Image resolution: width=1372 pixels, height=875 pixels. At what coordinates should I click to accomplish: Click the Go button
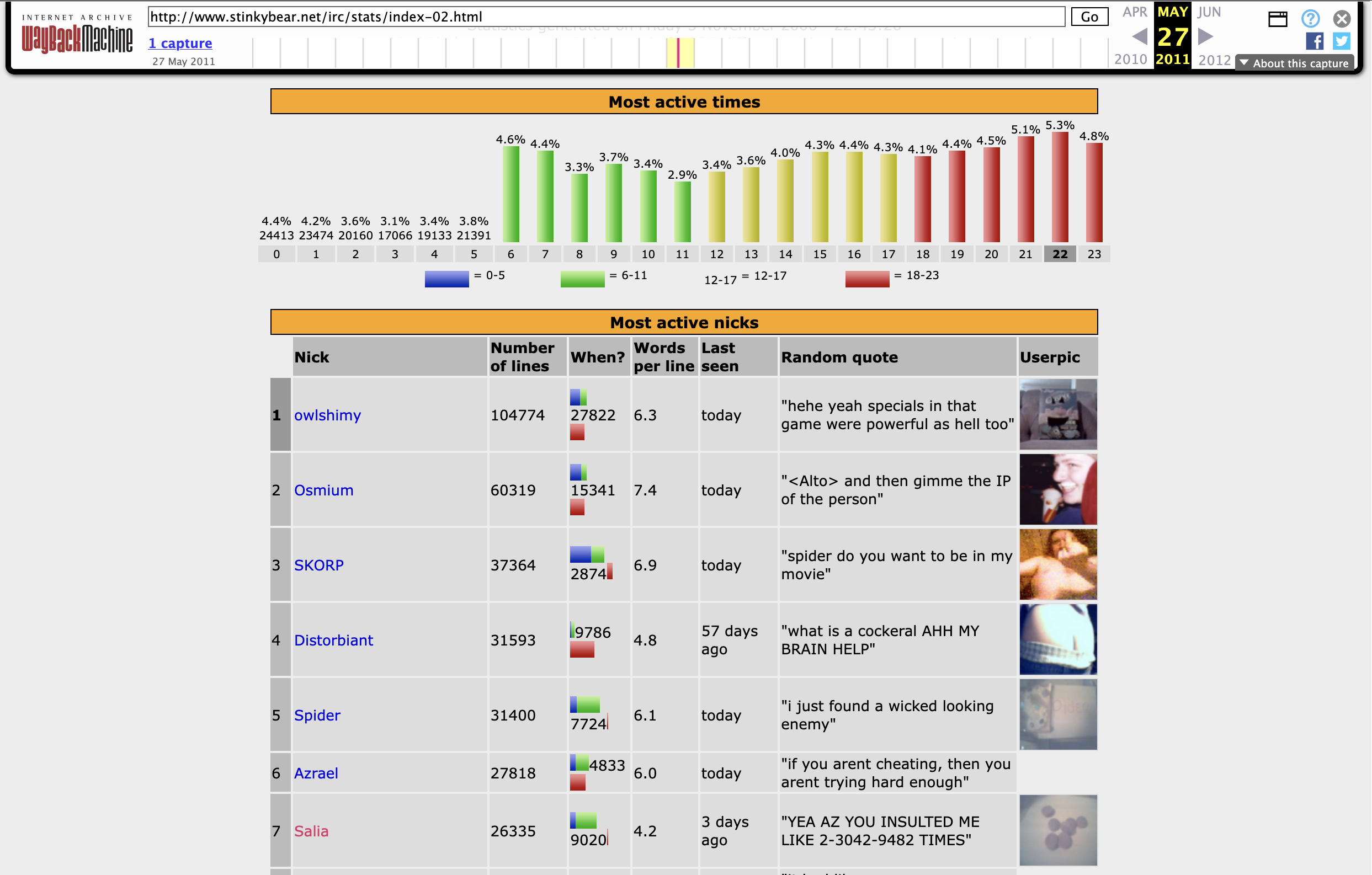pos(1089,17)
